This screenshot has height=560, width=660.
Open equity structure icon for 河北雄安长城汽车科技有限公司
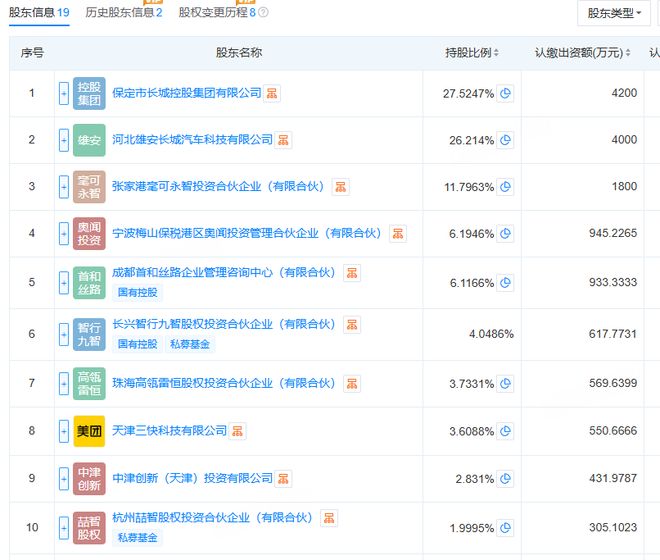tap(283, 140)
